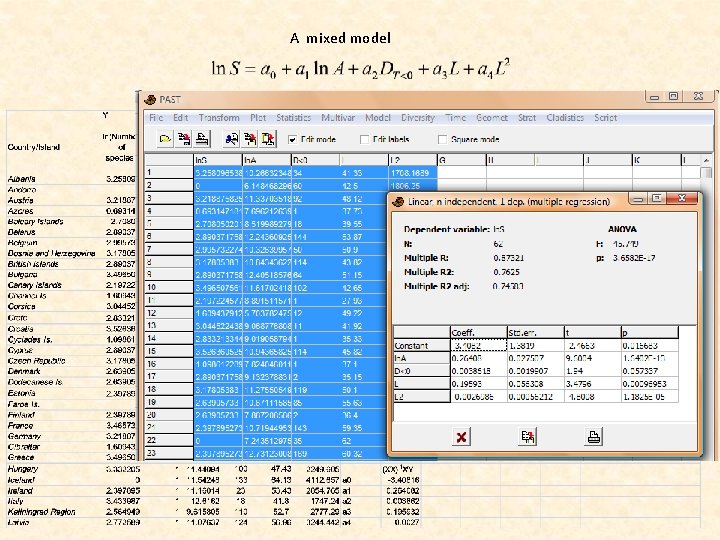Click the Constant coefficient cell
This screenshot has height=540, width=720.
point(478,345)
